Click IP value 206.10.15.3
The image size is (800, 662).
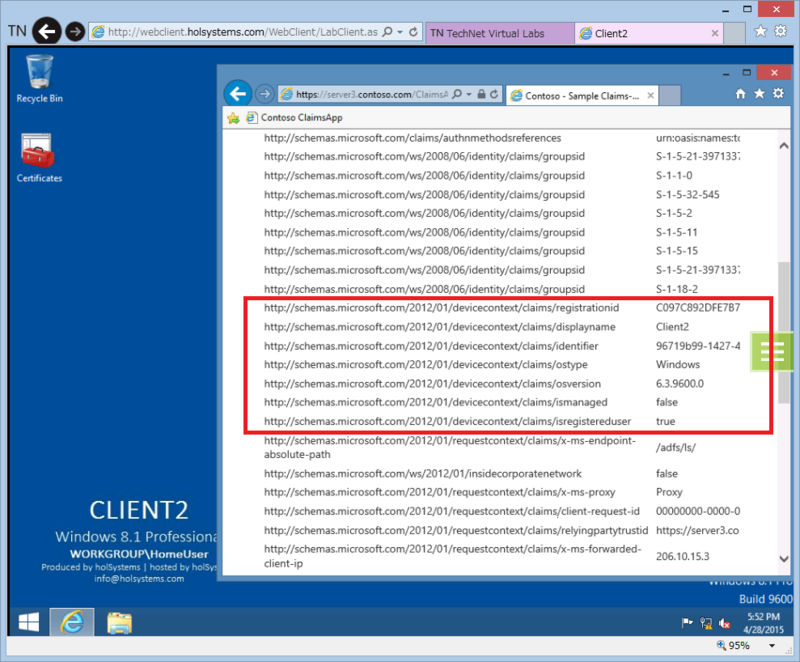683,556
